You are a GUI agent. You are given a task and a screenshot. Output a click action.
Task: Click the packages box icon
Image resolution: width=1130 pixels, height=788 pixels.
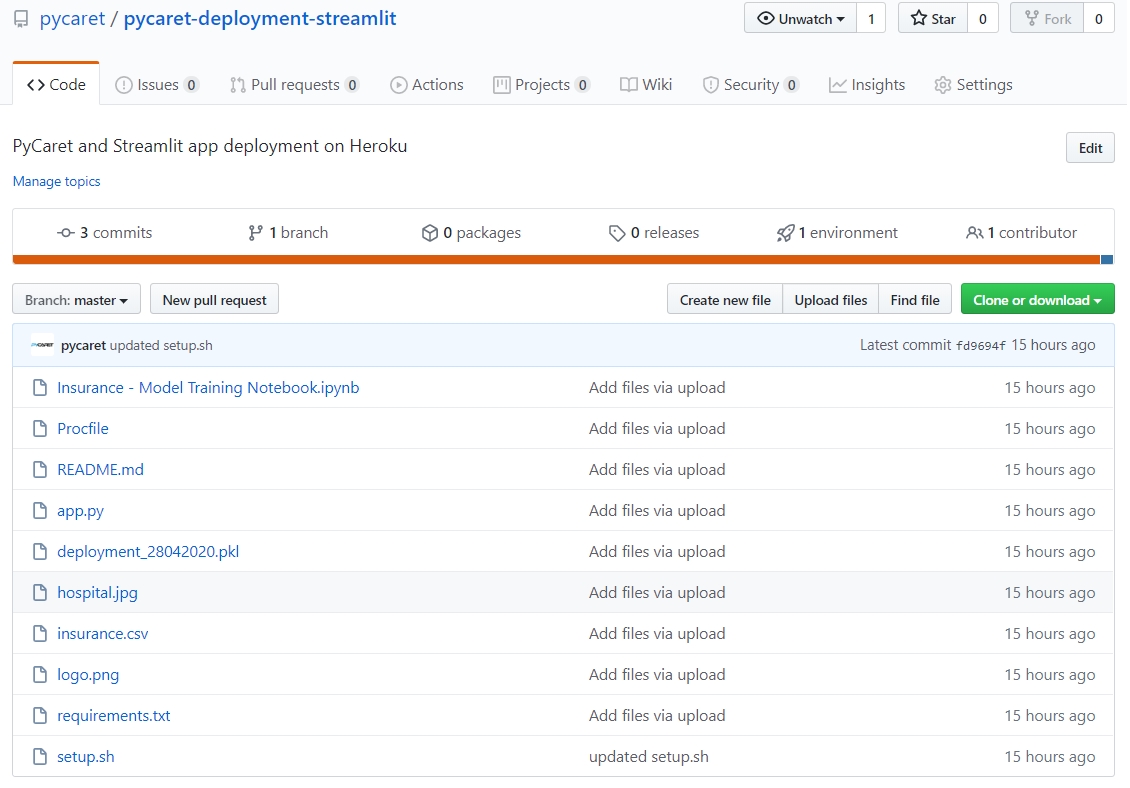click(430, 233)
